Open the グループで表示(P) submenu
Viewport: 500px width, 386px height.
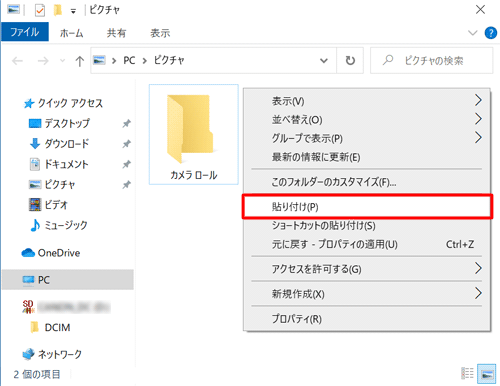367,138
